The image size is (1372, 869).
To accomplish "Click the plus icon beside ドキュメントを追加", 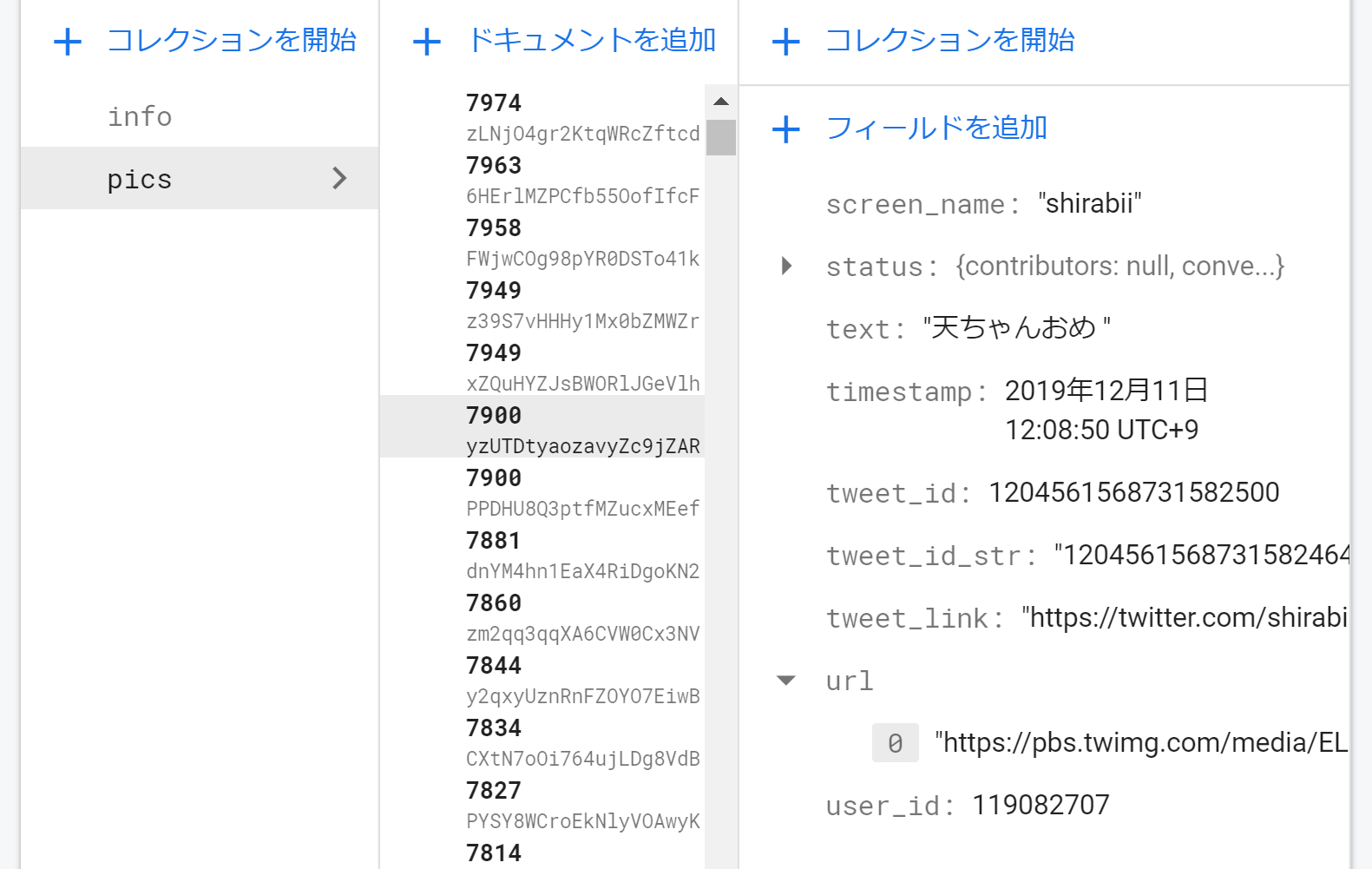I will [x=427, y=42].
